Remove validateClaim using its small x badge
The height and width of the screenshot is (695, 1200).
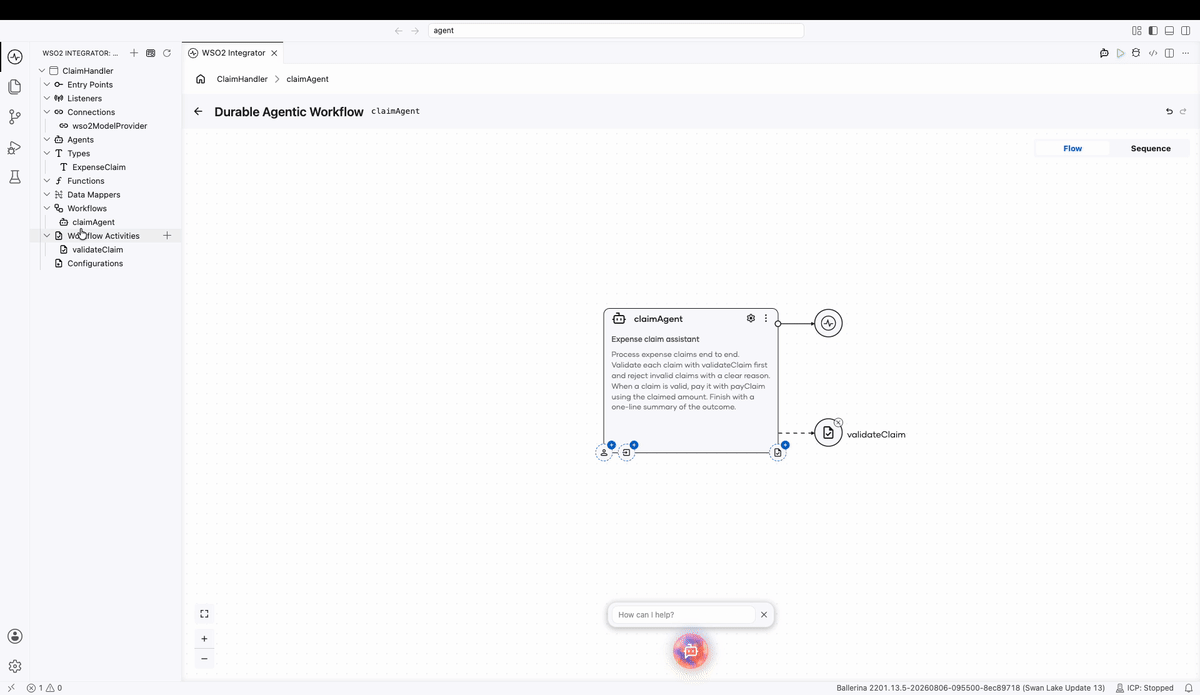coord(838,422)
